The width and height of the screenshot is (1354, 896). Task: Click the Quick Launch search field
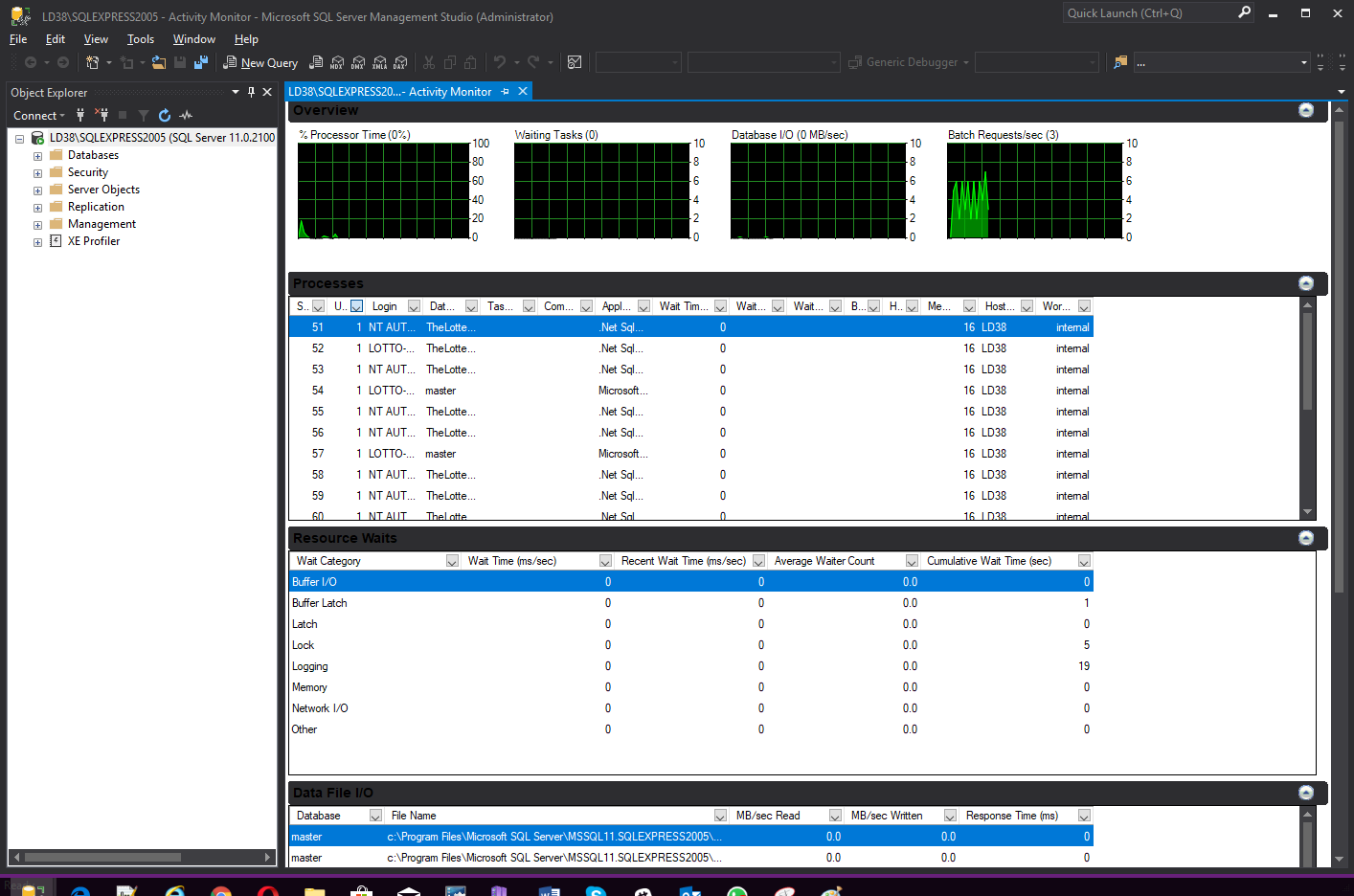(x=1149, y=12)
